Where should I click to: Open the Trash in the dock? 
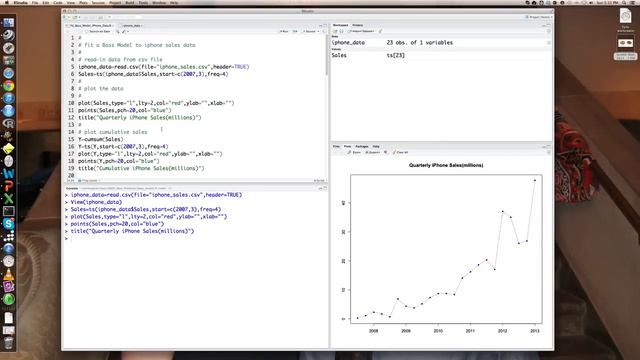click(x=9, y=342)
